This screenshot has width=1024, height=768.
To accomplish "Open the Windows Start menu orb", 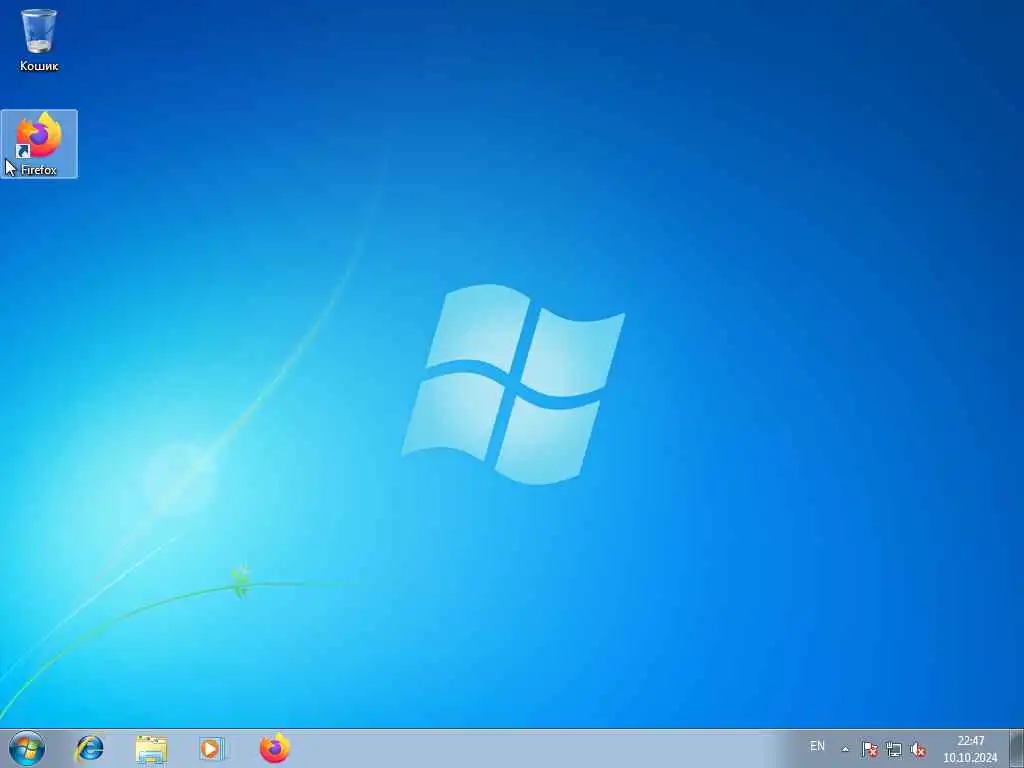I will (x=27, y=748).
